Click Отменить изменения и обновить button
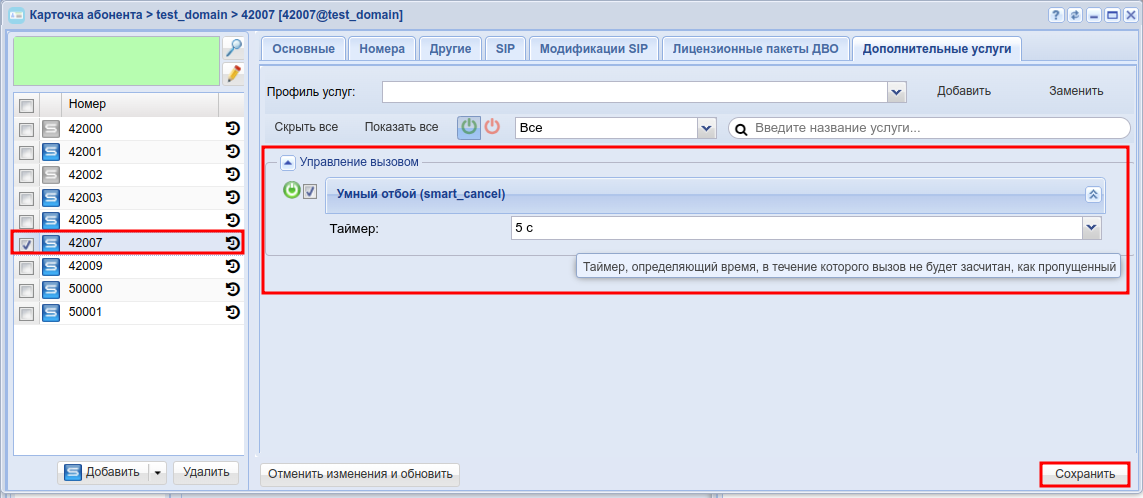This screenshot has width=1143, height=498. 360,474
